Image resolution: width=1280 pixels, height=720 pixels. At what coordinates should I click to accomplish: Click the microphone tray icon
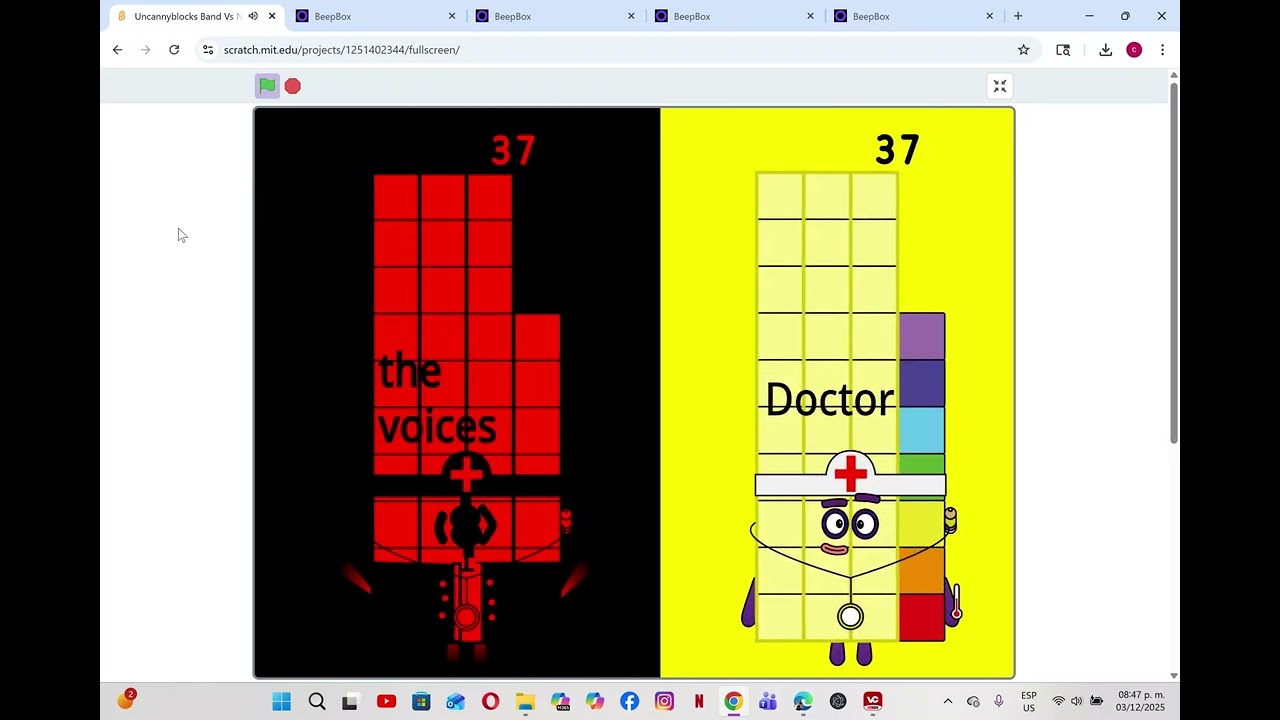pos(998,702)
